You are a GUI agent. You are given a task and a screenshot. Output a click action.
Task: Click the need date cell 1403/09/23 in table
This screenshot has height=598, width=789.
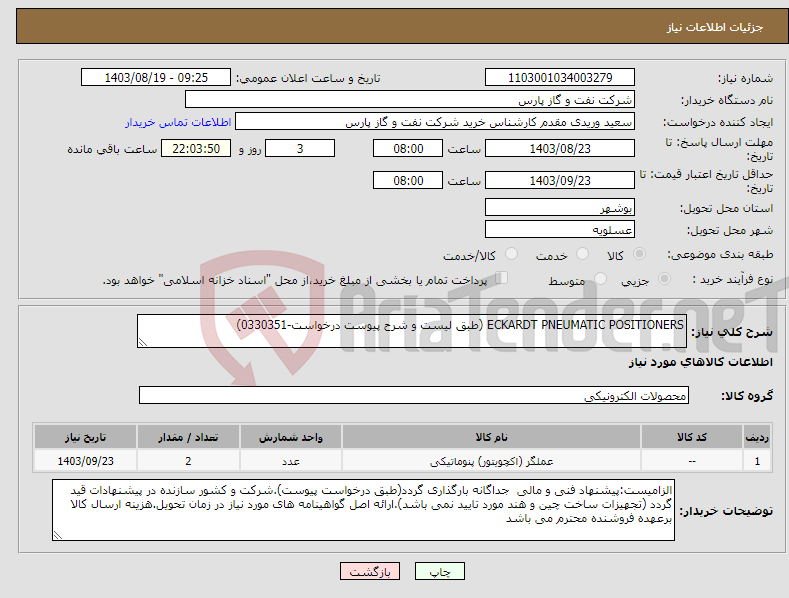[85, 461]
